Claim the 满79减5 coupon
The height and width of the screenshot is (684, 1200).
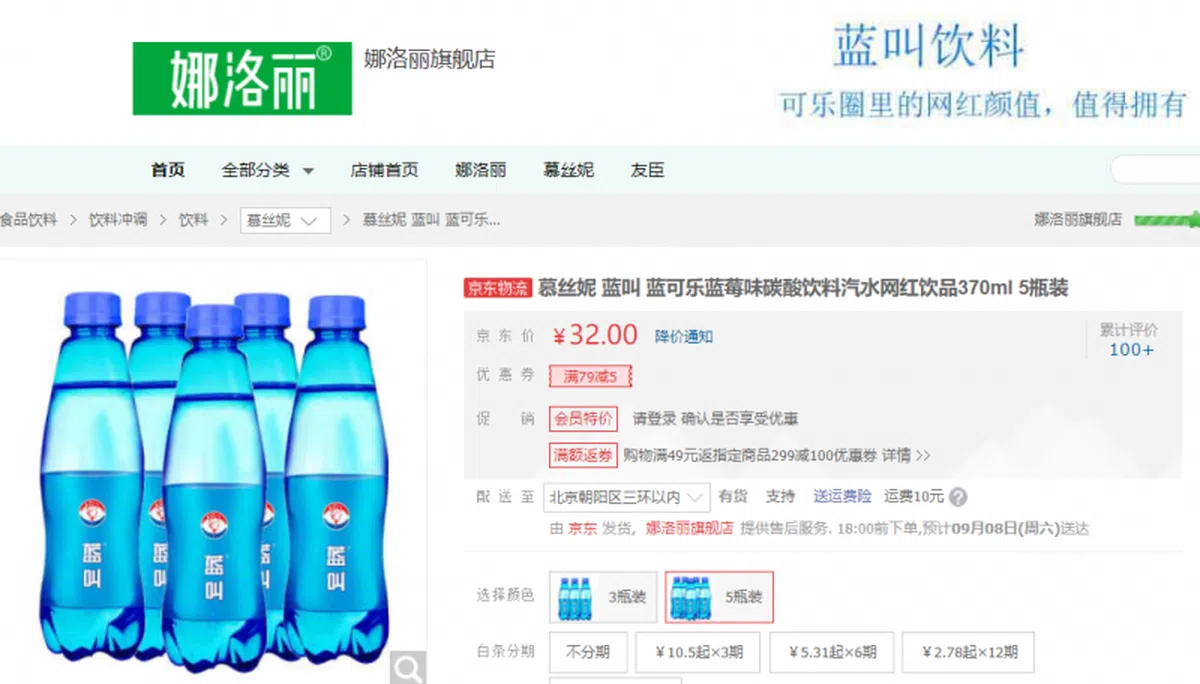(590, 377)
